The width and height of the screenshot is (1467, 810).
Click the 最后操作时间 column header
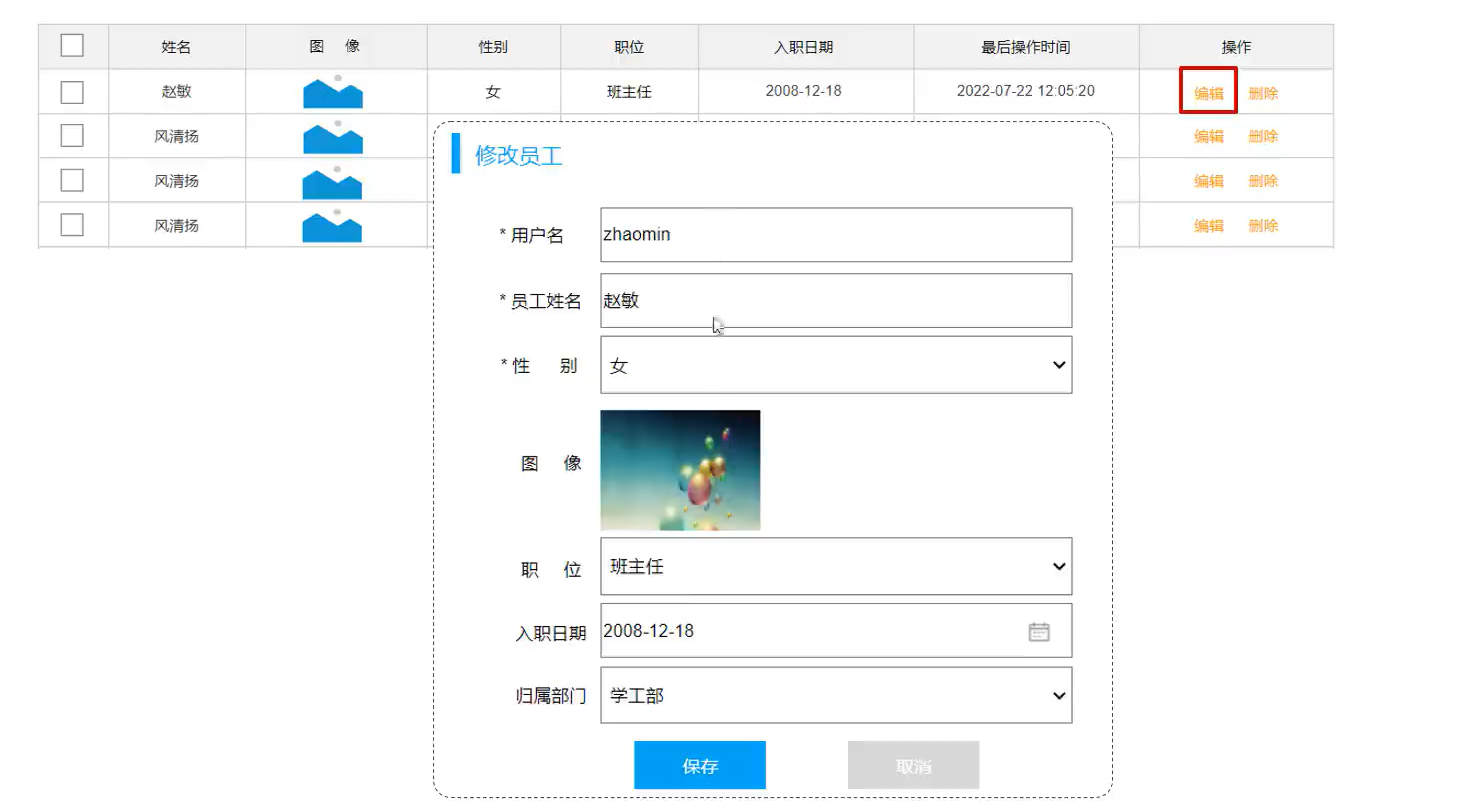(1026, 47)
